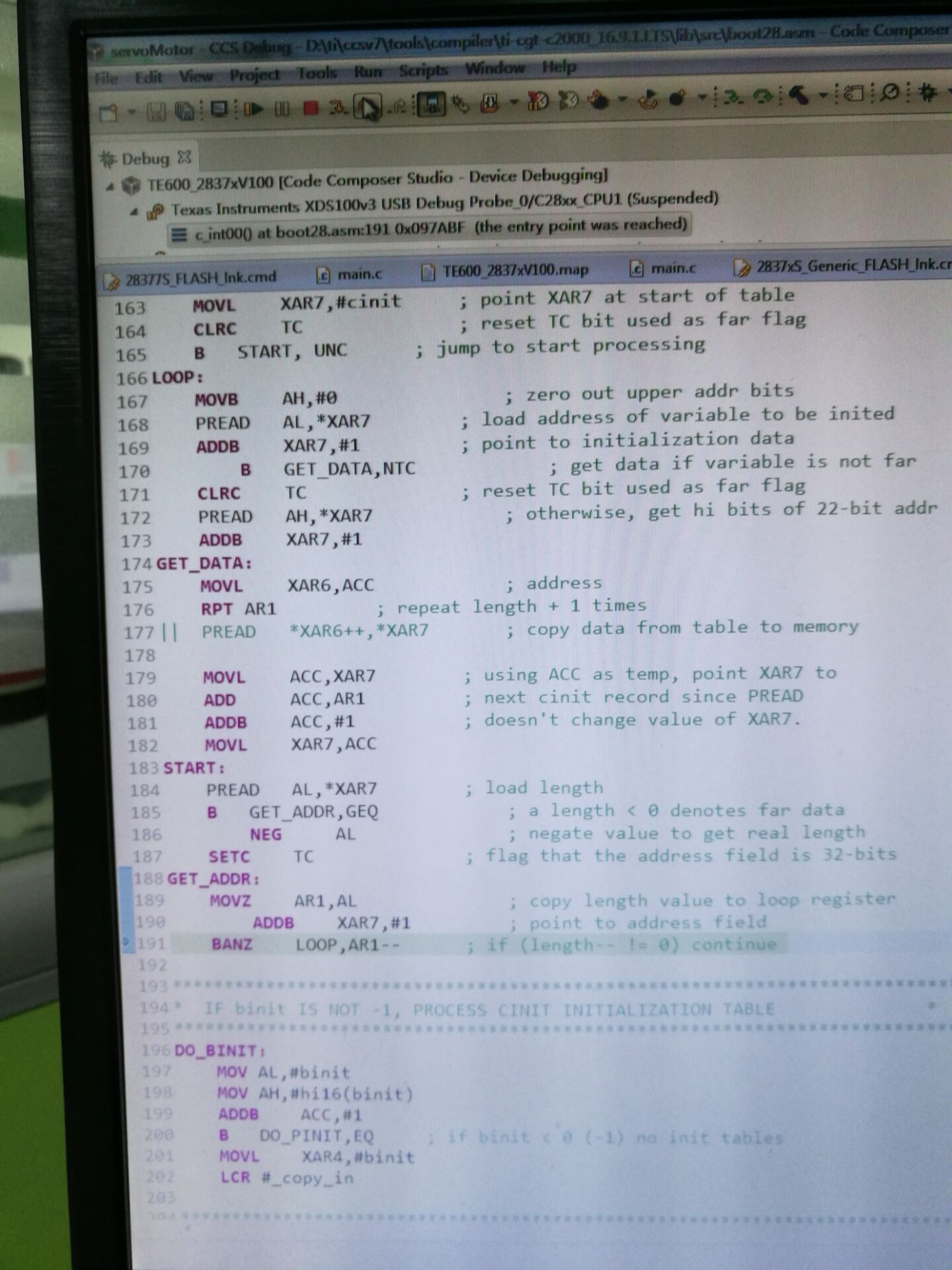Click the magnifier search icon in the toolbar

[x=890, y=93]
